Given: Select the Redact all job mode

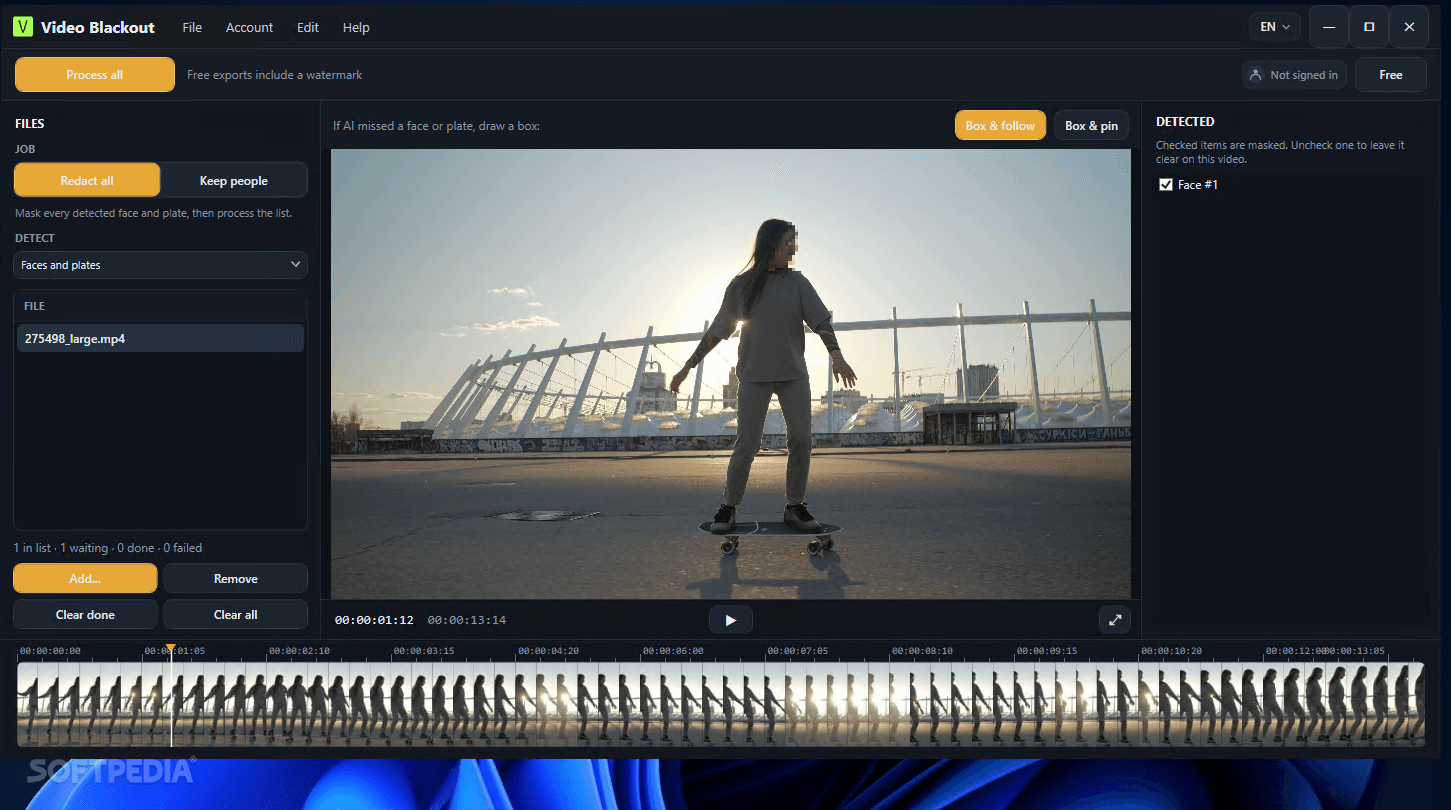Looking at the screenshot, I should [87, 180].
